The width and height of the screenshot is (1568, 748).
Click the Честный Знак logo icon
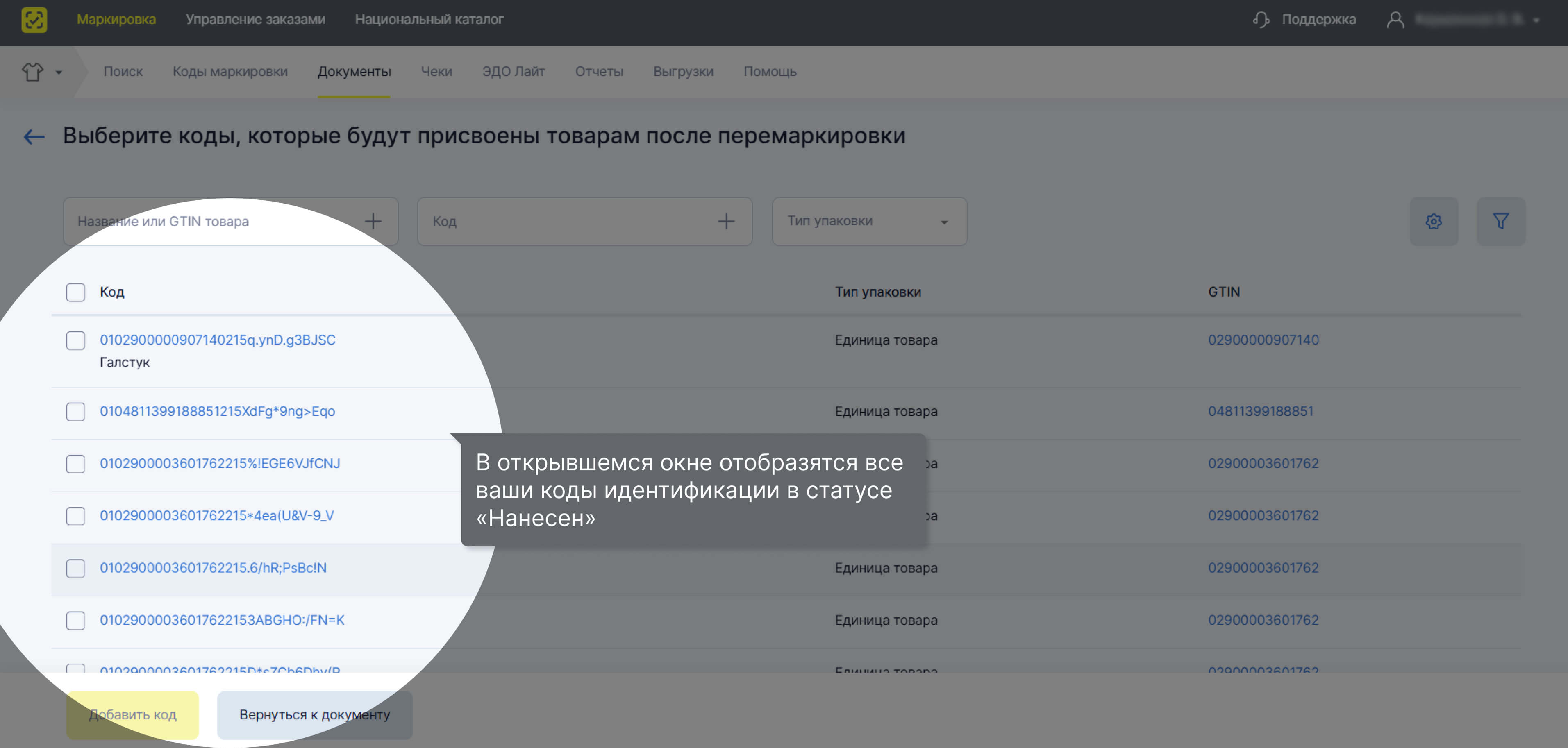point(35,20)
